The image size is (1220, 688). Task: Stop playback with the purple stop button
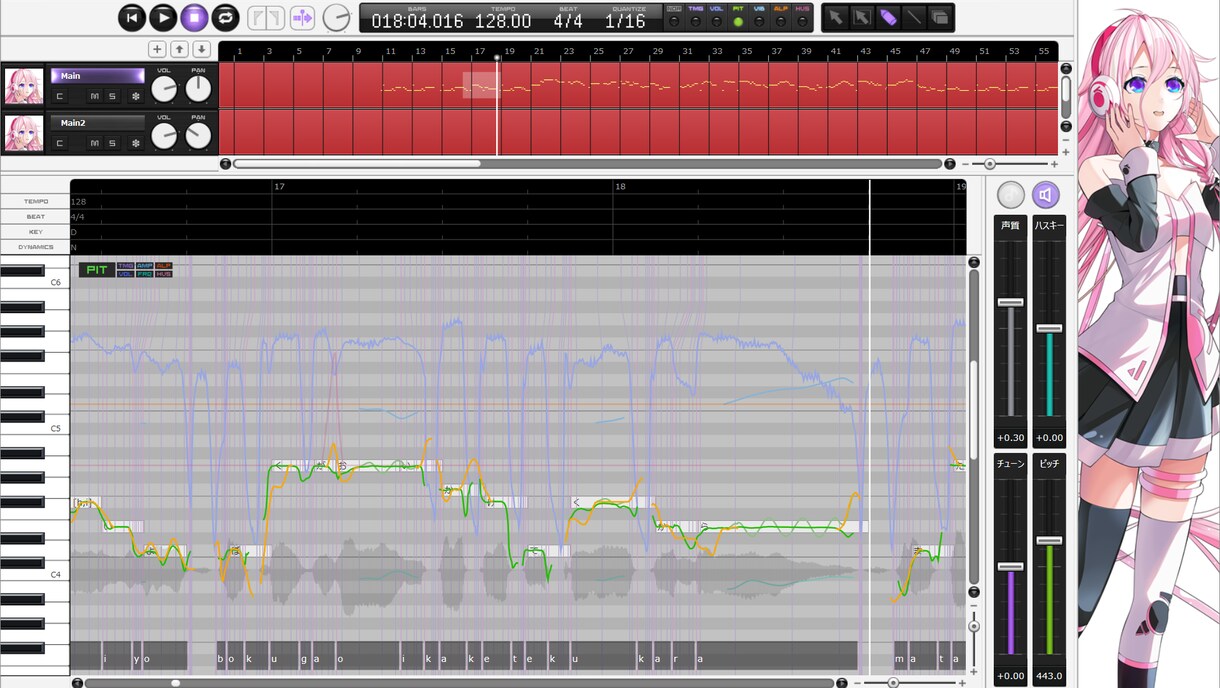[194, 17]
